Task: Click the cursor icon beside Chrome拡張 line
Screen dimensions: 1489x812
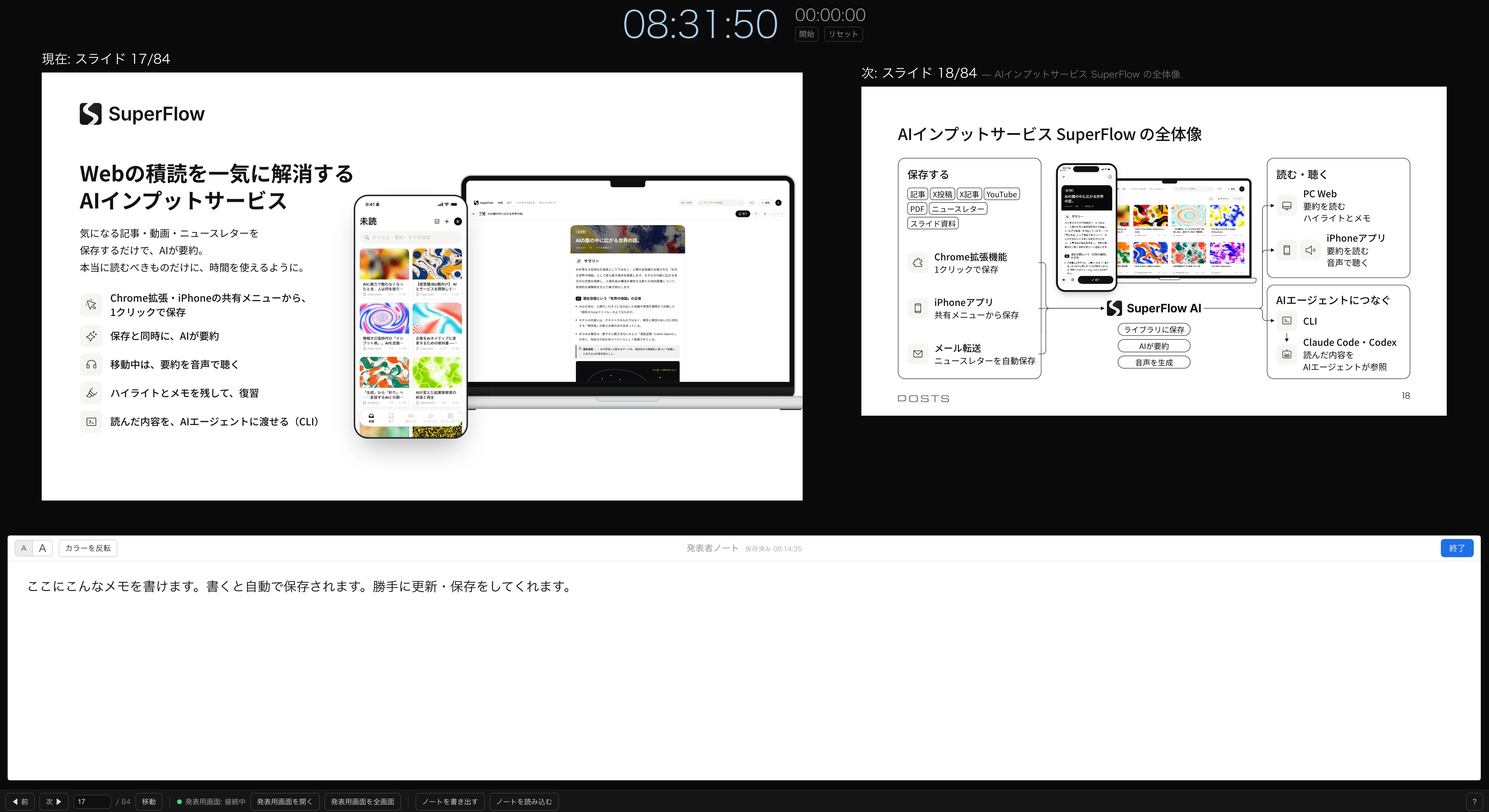Action: click(x=91, y=304)
